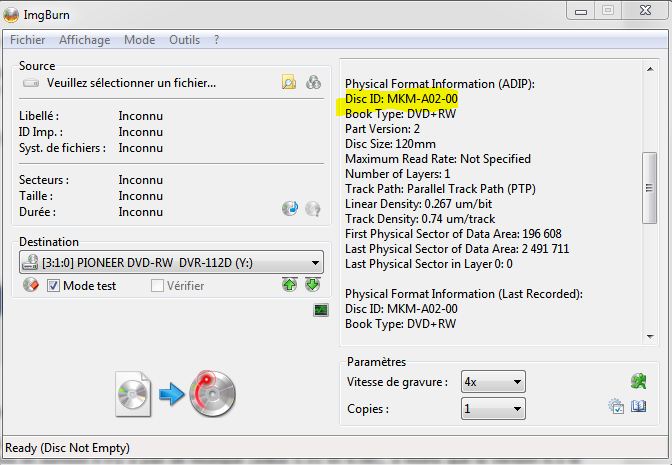Close the ImgBurn window
This screenshot has height=465, width=672.
click(x=645, y=11)
